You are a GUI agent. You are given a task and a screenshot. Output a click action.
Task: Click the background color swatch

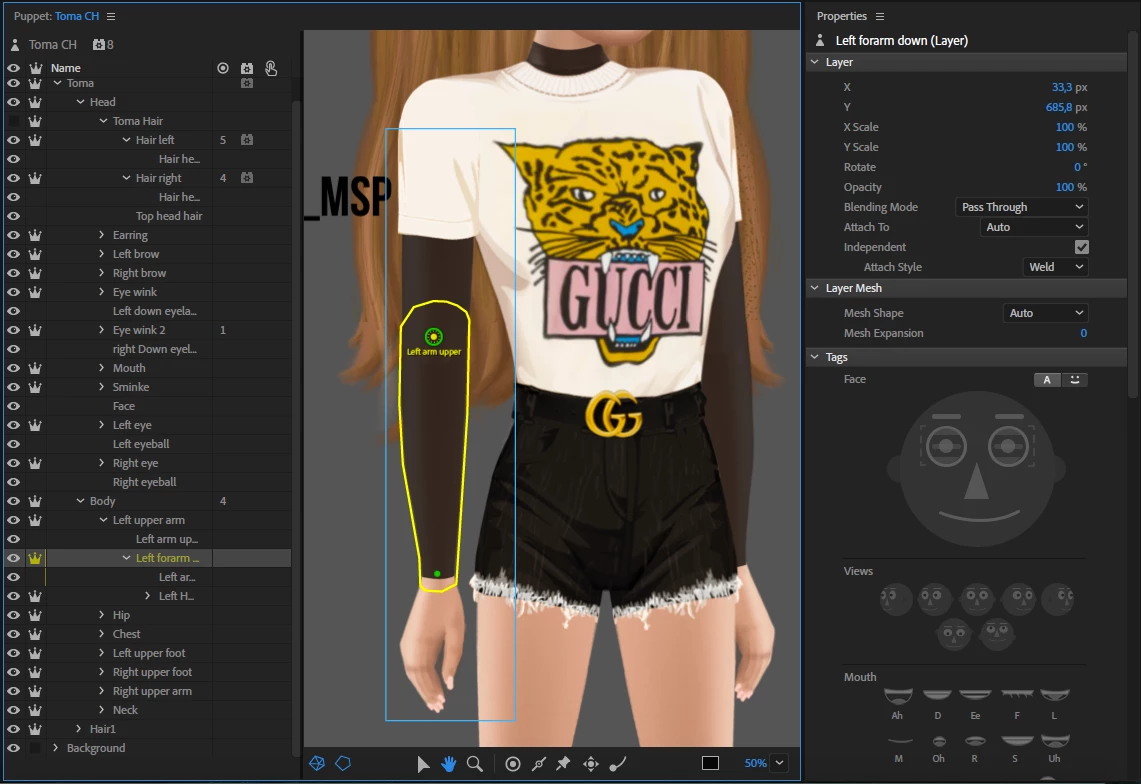pos(710,763)
